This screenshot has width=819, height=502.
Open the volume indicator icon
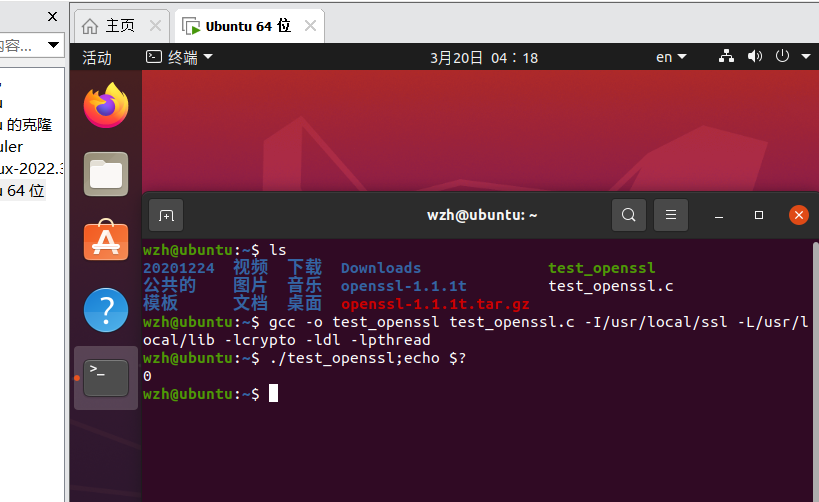[x=755, y=56]
